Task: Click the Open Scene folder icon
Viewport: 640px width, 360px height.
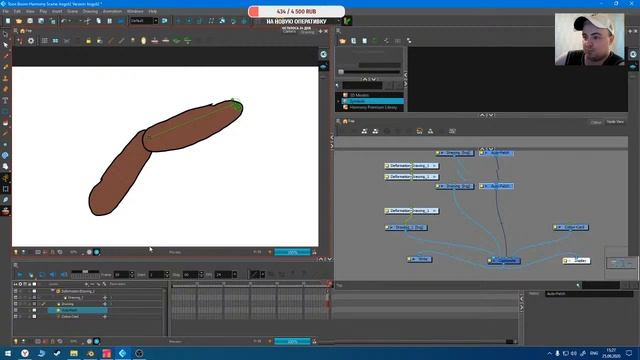Action: click(19, 21)
